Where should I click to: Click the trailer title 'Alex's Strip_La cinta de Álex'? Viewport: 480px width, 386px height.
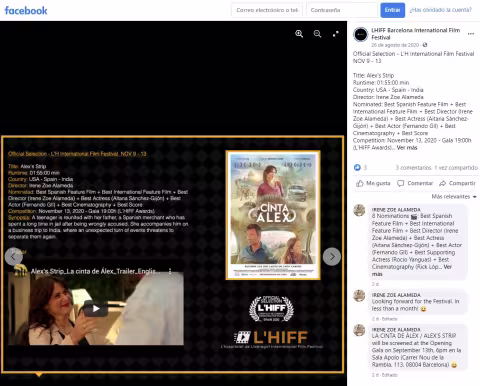(x=96, y=271)
